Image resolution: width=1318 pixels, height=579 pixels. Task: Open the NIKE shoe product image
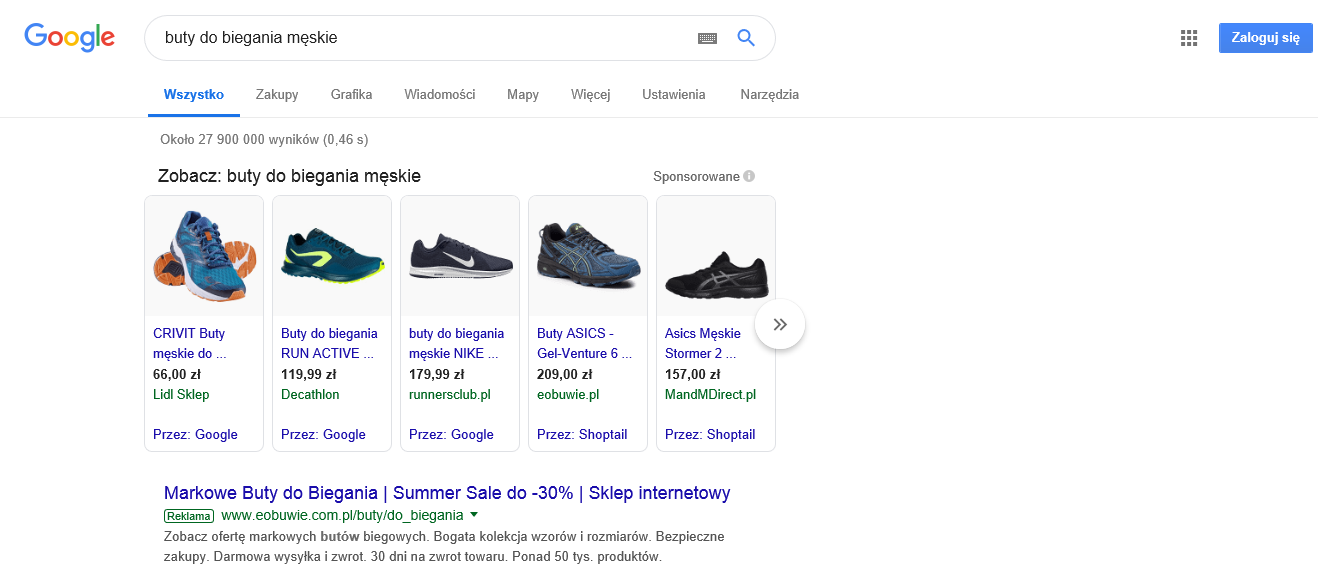pos(459,255)
